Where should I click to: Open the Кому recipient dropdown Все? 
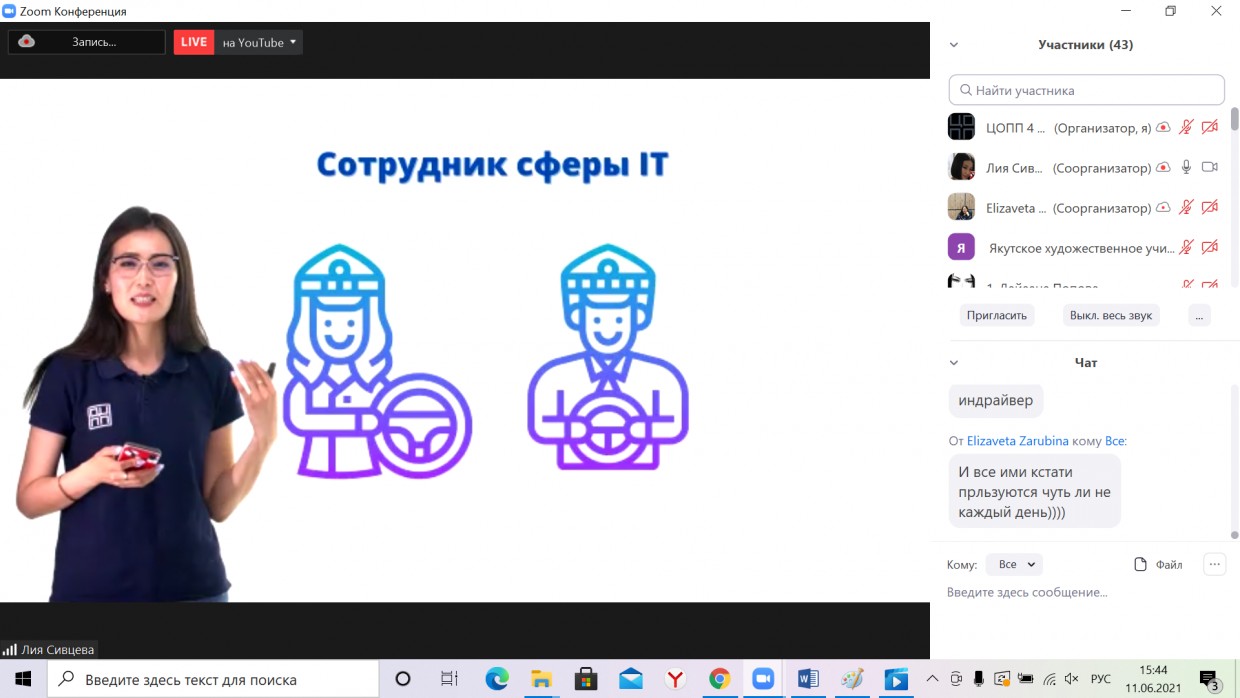1014,564
